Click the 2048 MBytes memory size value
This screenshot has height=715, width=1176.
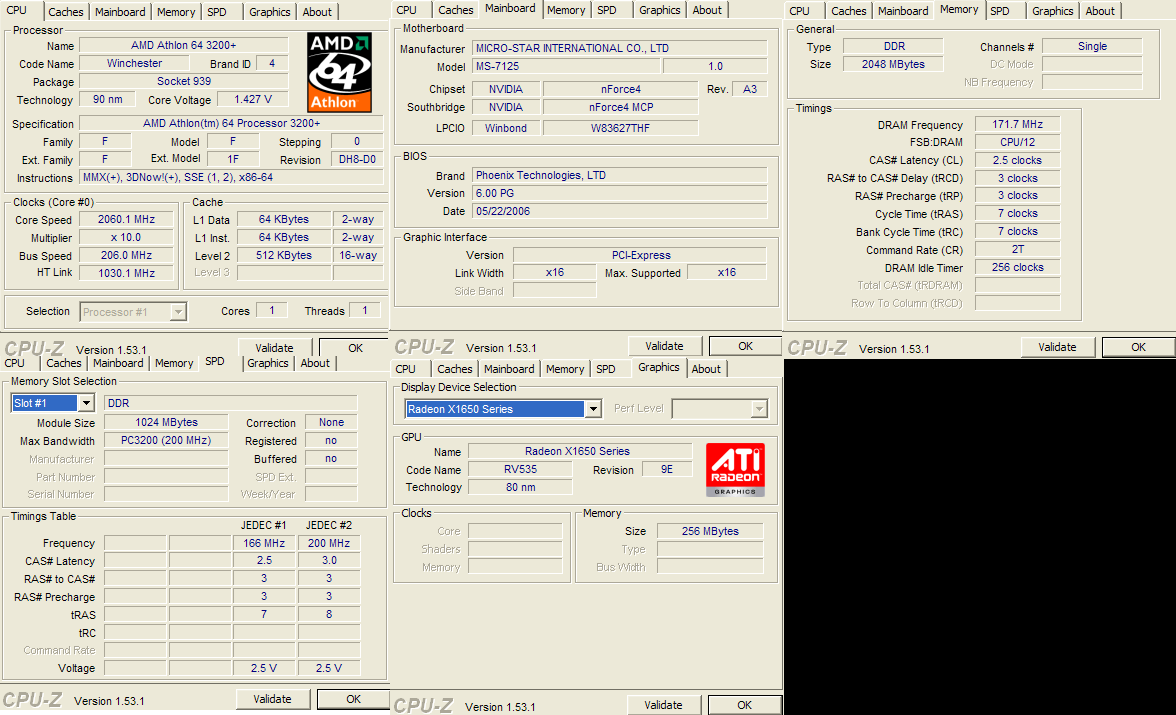(x=892, y=65)
